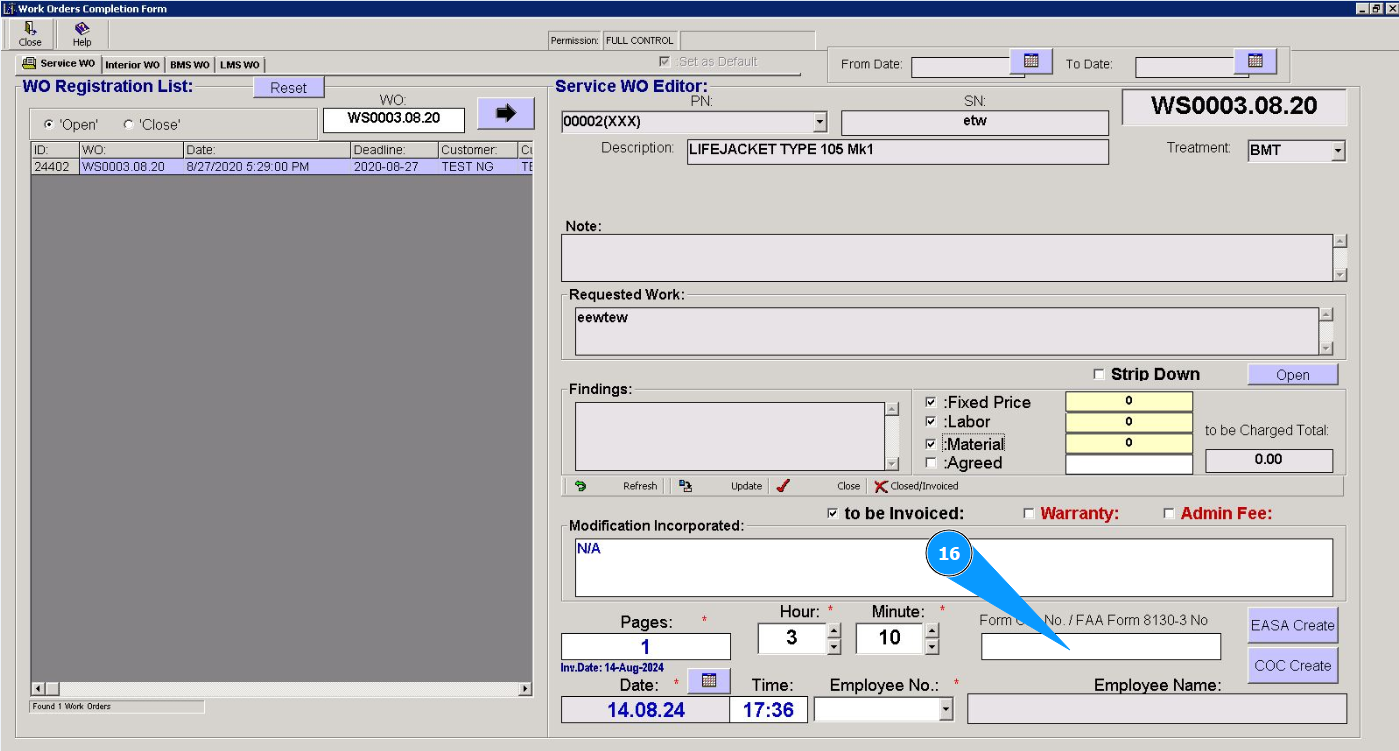This screenshot has height=751, width=1399.
Task: Click the Update icon under Findings
Action: (x=686, y=486)
